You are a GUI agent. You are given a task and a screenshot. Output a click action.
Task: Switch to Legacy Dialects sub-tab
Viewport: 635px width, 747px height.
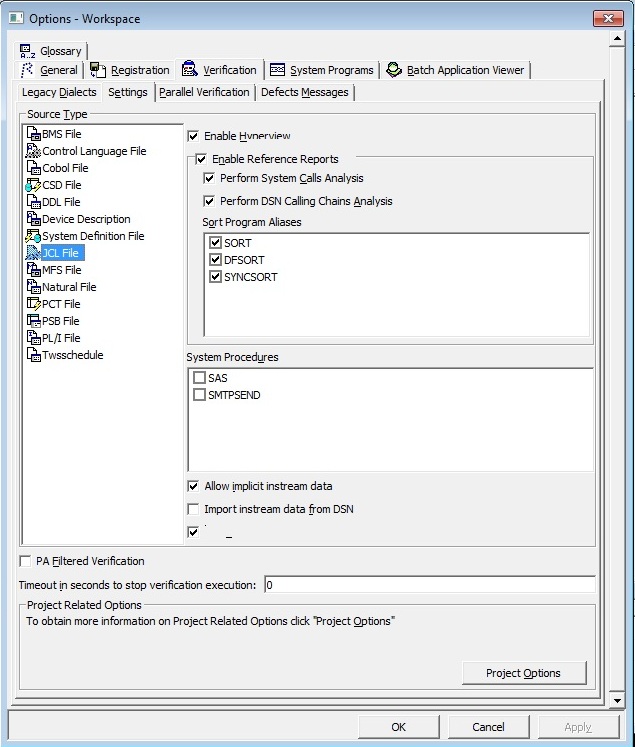(59, 92)
